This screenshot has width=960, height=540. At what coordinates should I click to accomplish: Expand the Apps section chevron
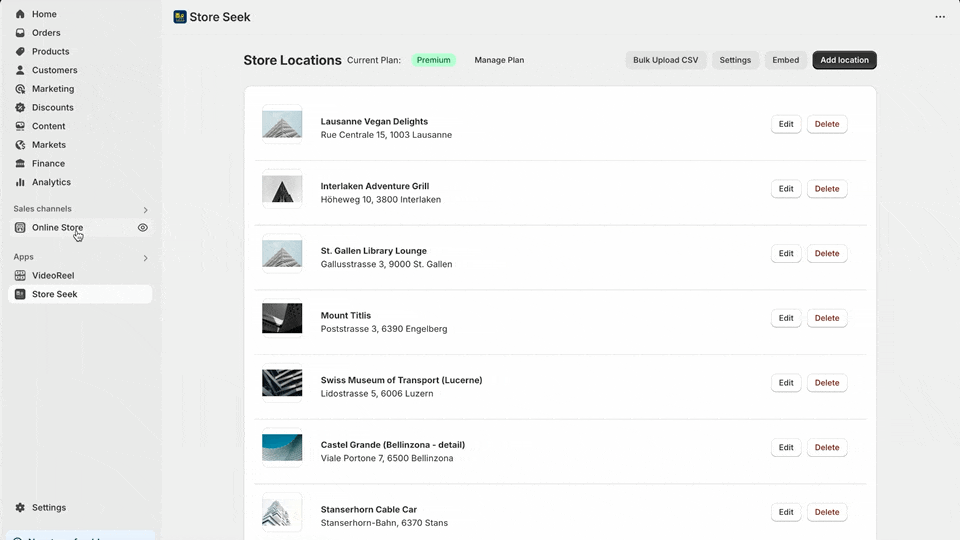(145, 258)
